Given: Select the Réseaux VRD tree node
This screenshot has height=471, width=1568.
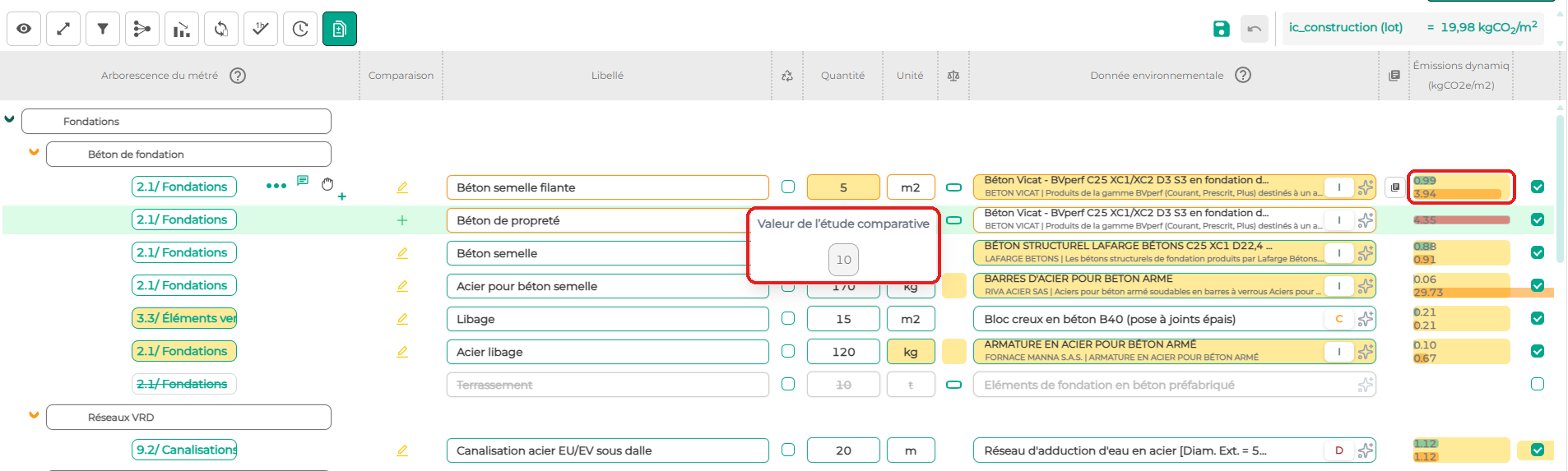Looking at the screenshot, I should coord(188,417).
